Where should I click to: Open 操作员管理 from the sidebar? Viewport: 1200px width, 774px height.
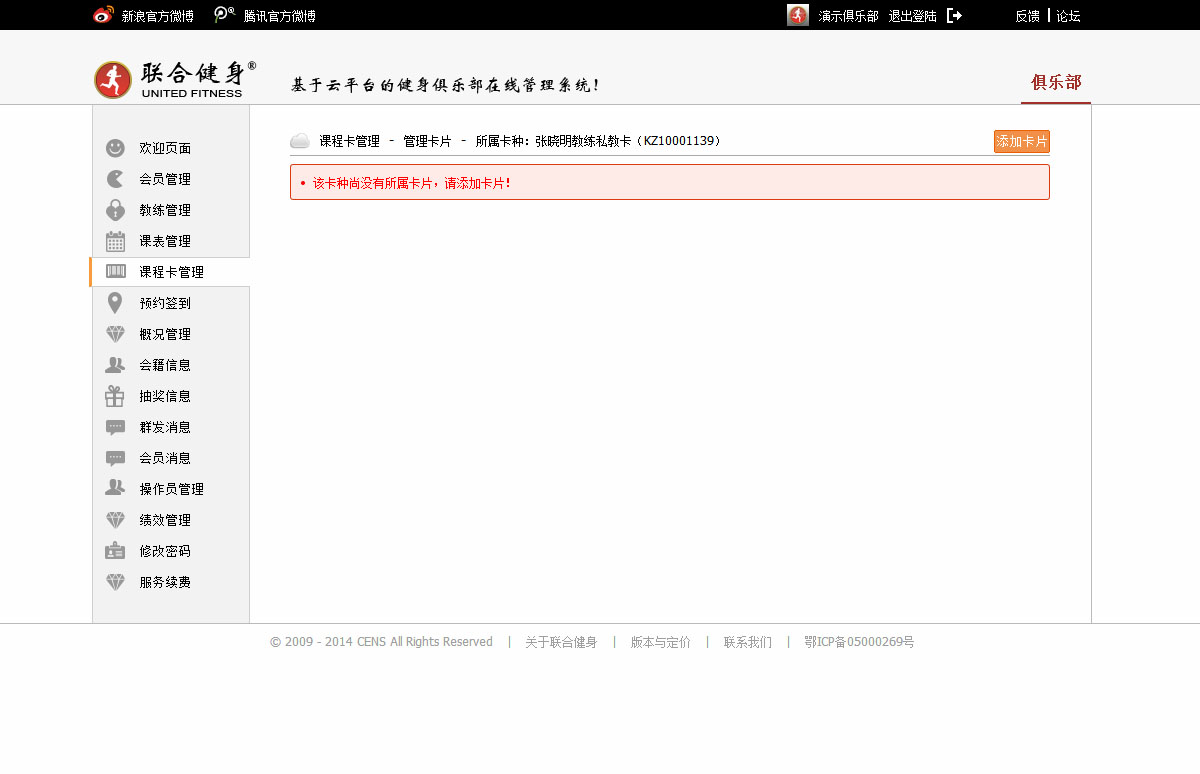point(171,489)
